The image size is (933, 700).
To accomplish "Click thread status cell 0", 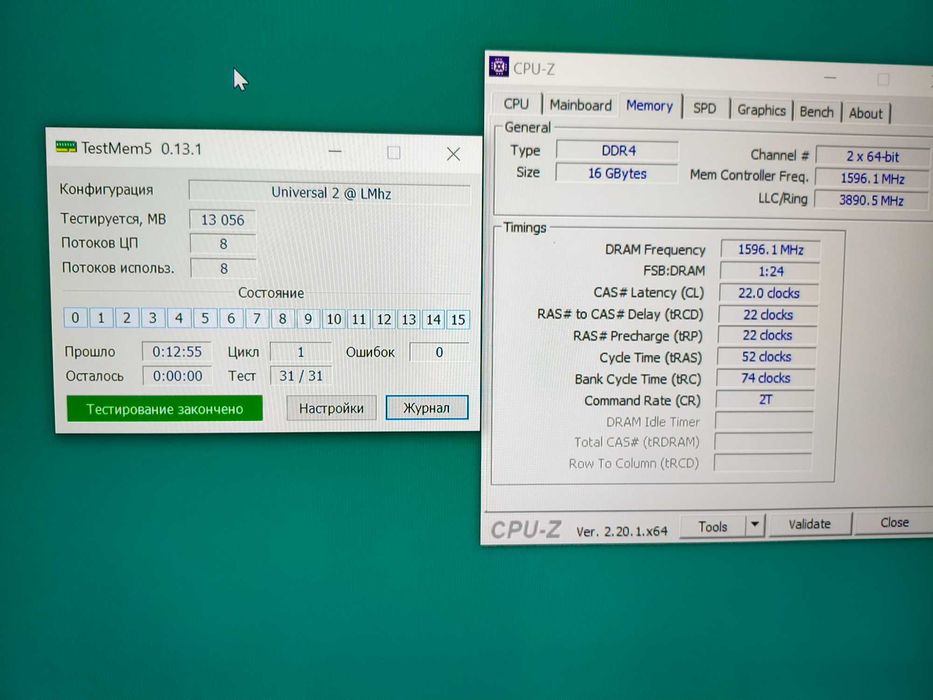I will coord(75,318).
